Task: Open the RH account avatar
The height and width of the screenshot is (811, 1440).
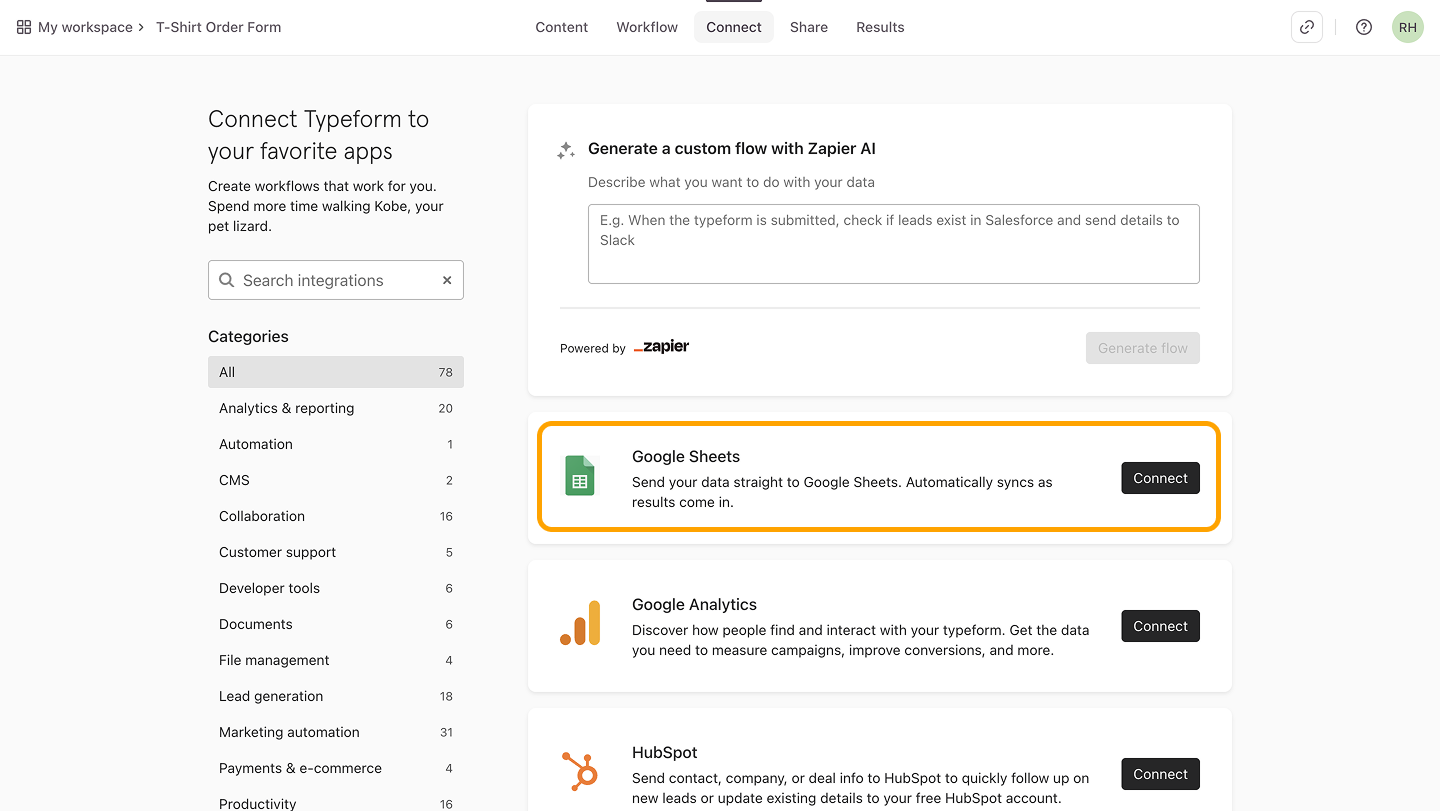Action: [1408, 27]
